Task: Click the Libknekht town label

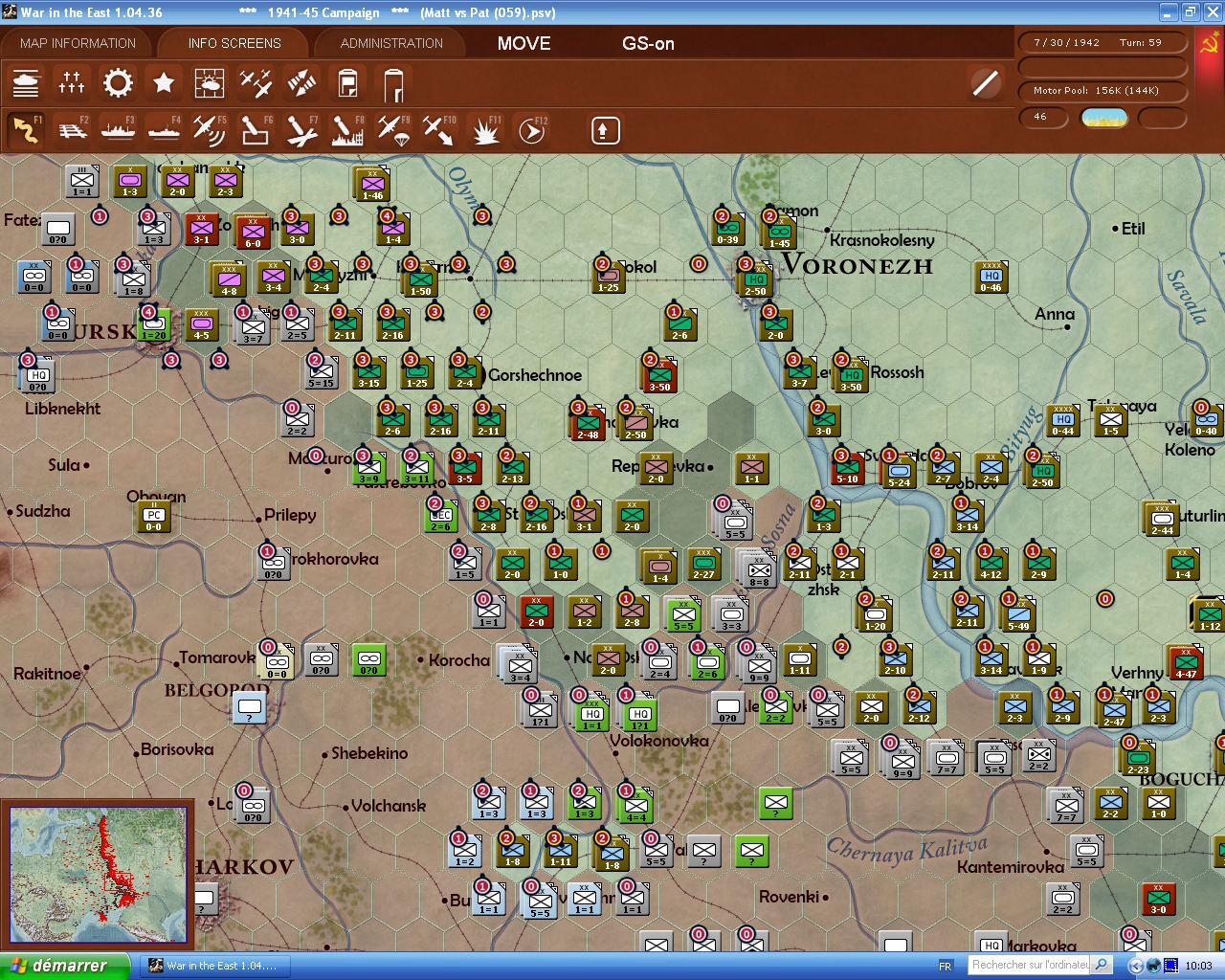Action: click(63, 409)
